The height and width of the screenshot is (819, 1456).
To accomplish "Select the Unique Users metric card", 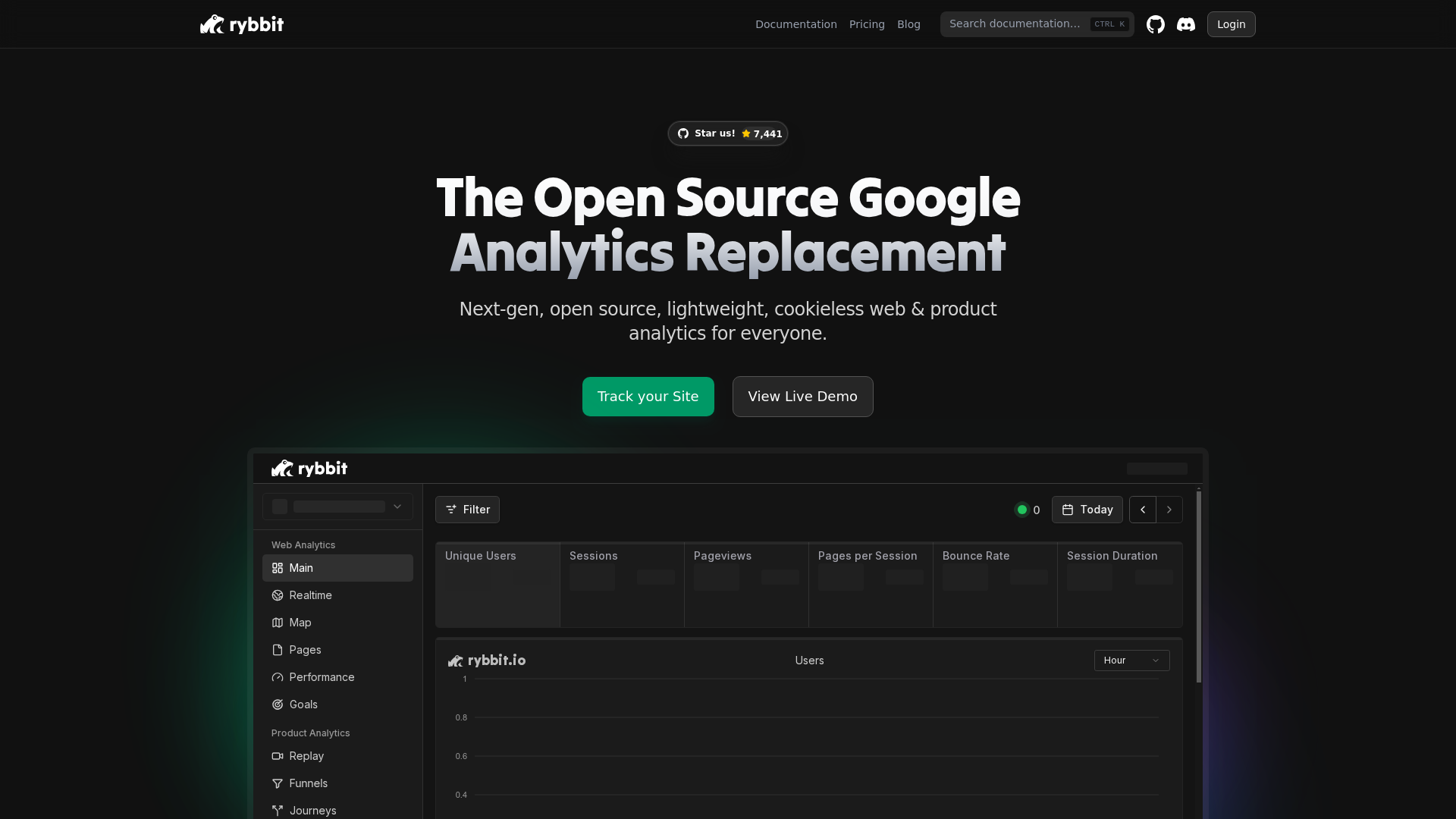I will [497, 585].
